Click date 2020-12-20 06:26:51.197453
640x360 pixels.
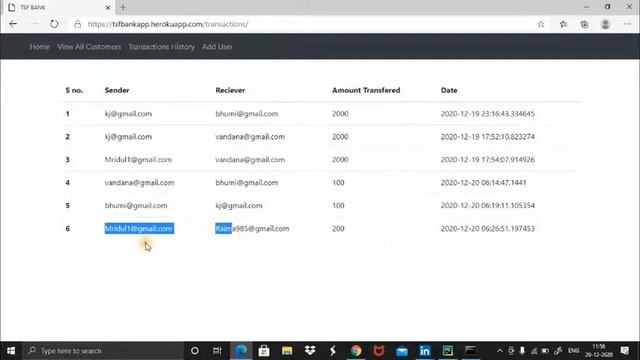(487, 229)
